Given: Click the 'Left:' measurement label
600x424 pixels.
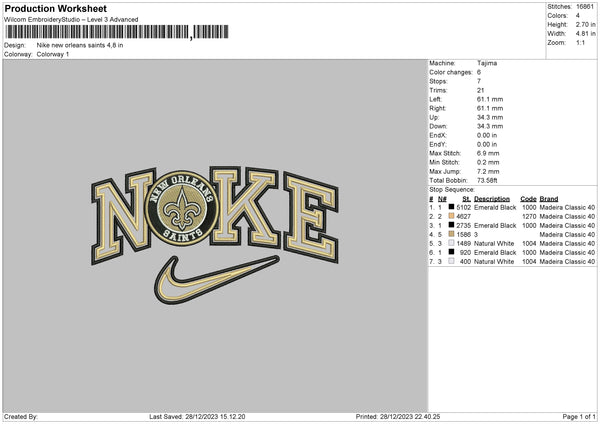Looking at the screenshot, I should (x=435, y=99).
